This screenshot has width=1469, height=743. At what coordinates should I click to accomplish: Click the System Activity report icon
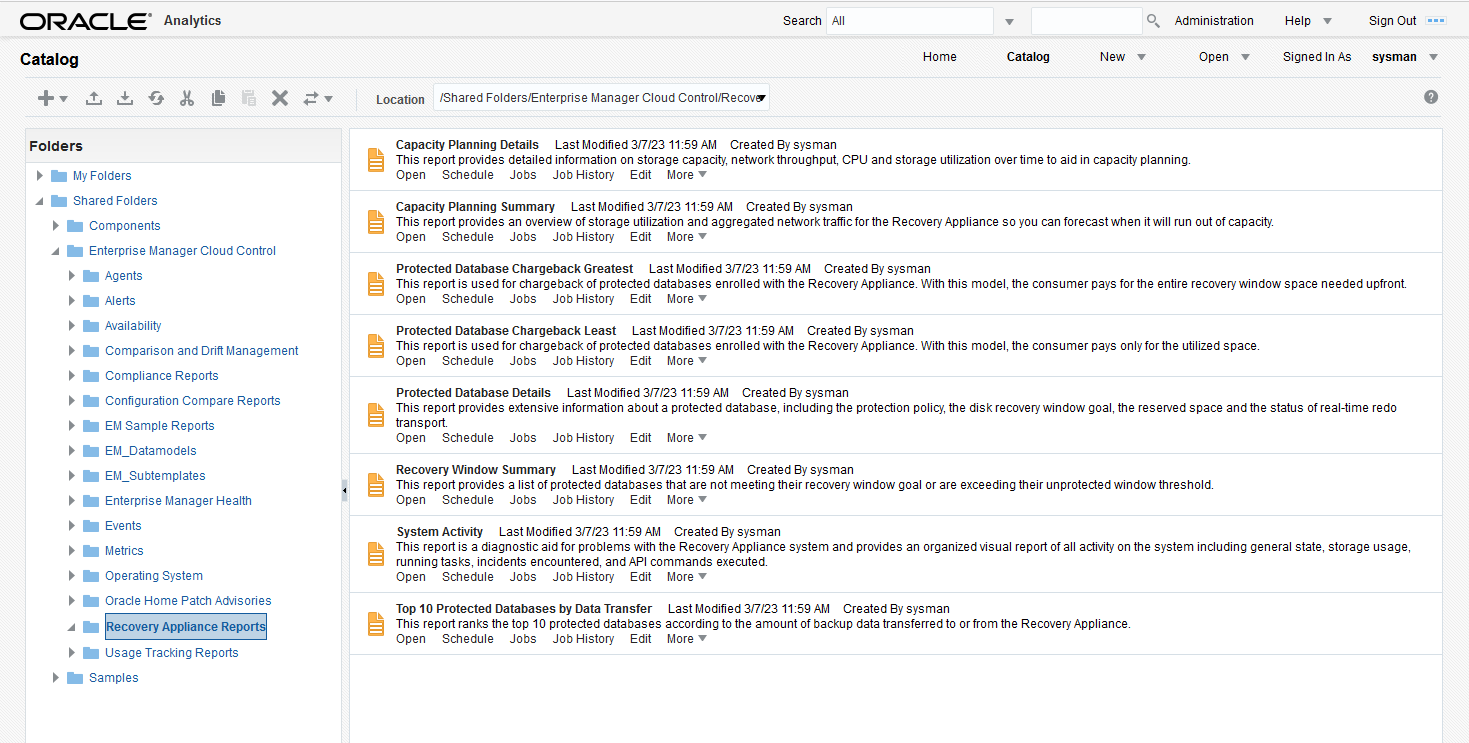tap(376, 554)
